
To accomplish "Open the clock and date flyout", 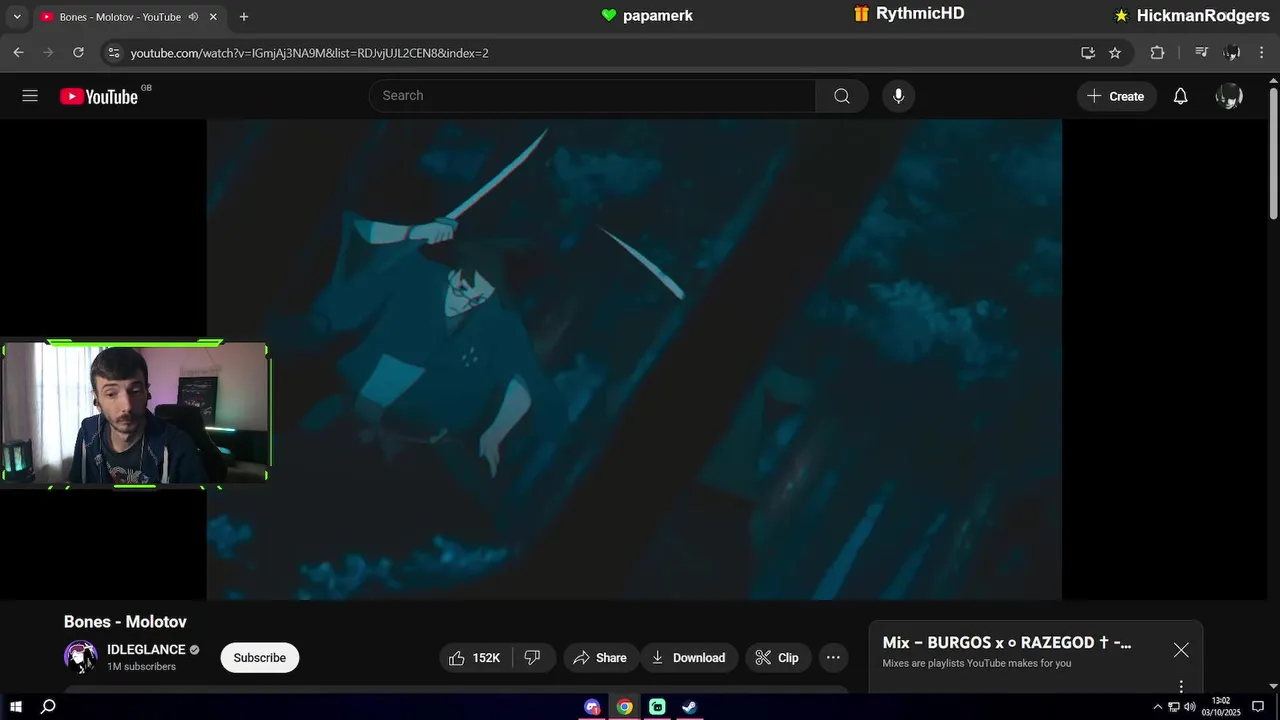I will pyautogui.click(x=1221, y=707).
